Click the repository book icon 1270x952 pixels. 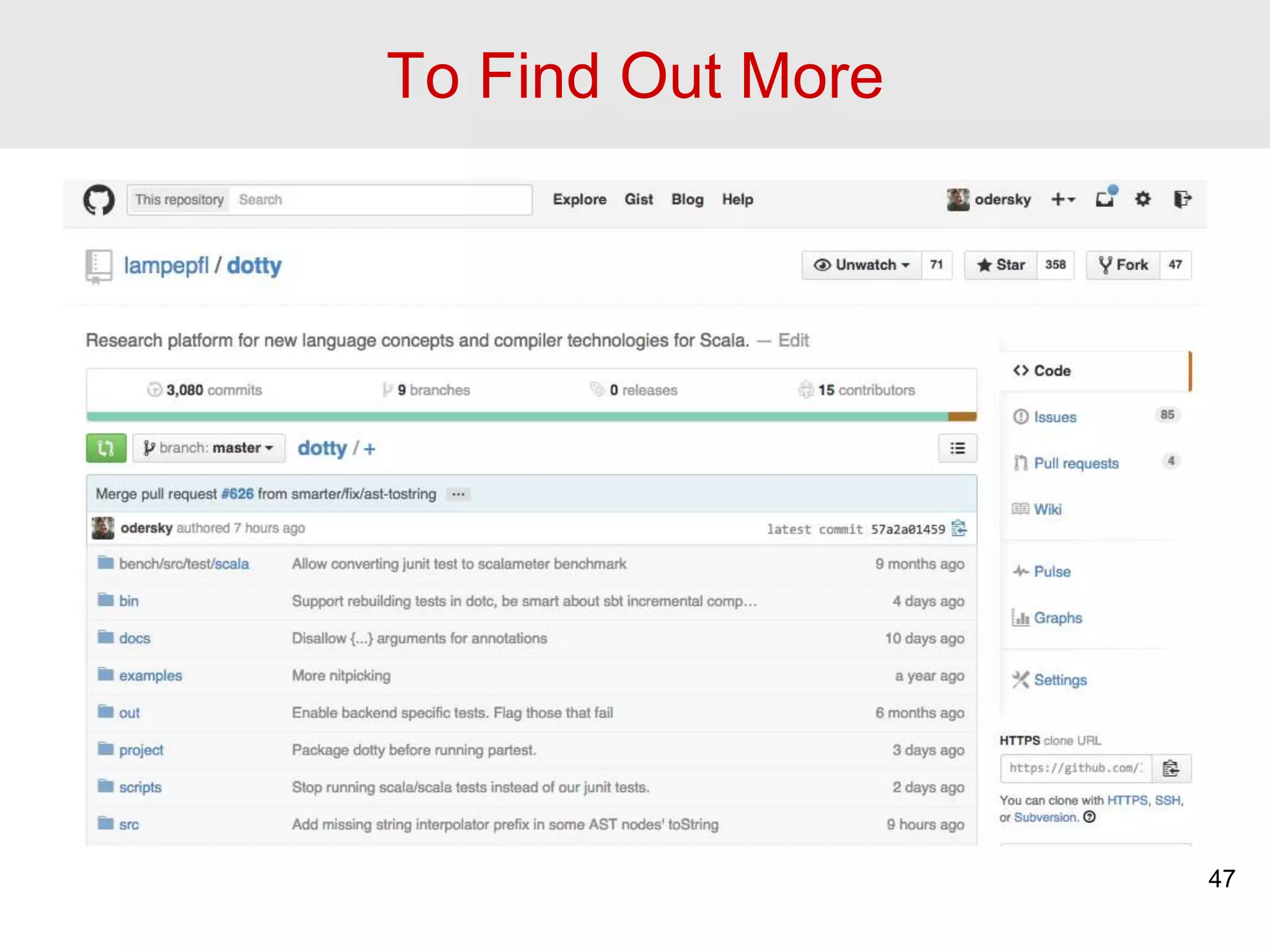pos(99,267)
